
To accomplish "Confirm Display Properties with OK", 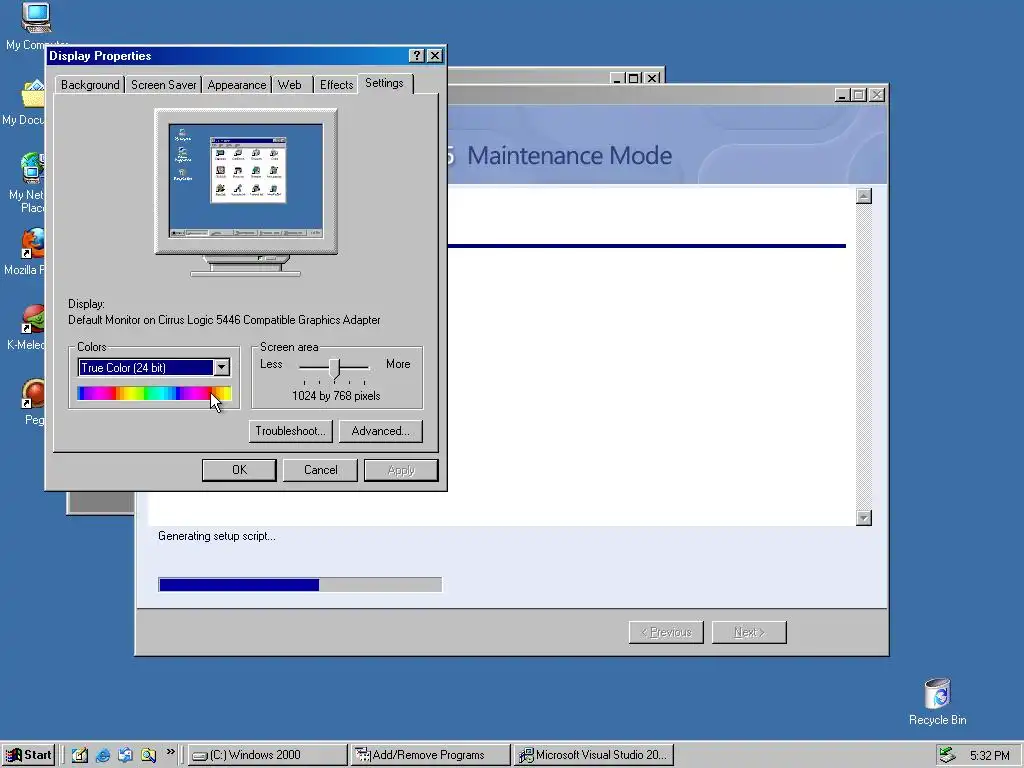I will coord(239,470).
